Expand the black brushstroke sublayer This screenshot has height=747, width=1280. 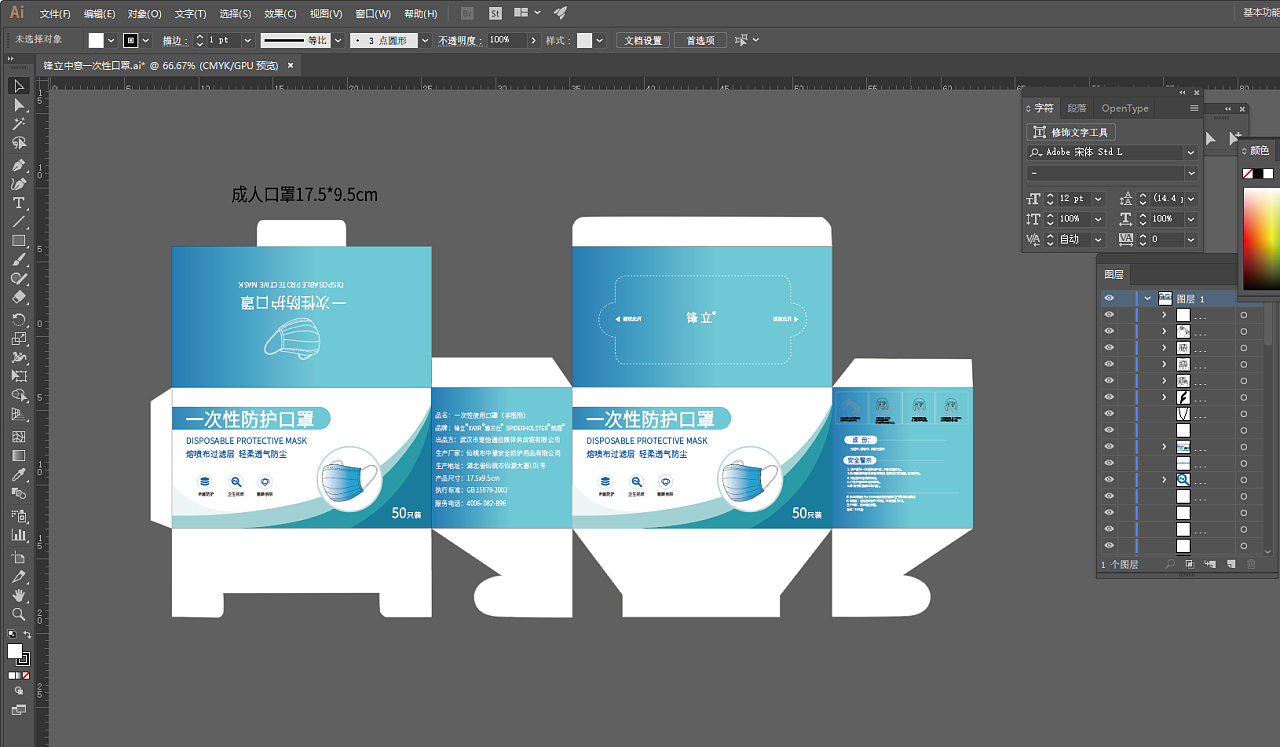[x=1164, y=397]
